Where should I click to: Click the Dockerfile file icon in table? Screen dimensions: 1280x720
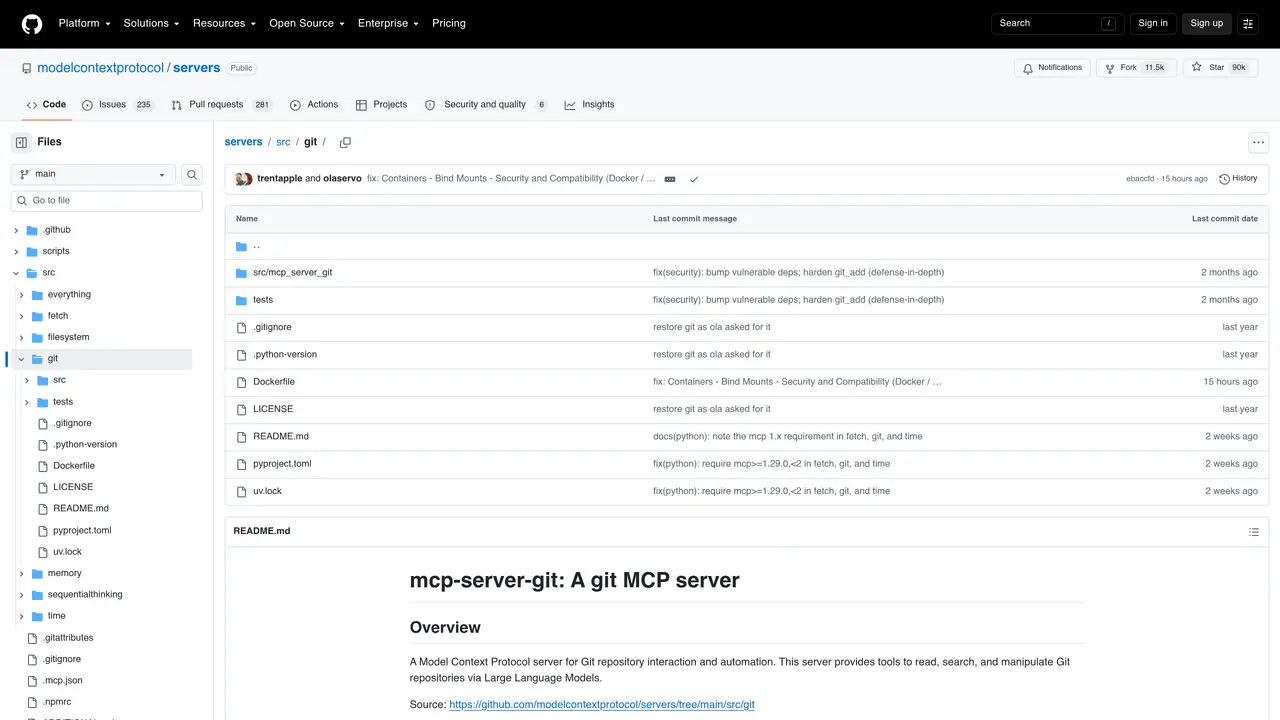241,382
